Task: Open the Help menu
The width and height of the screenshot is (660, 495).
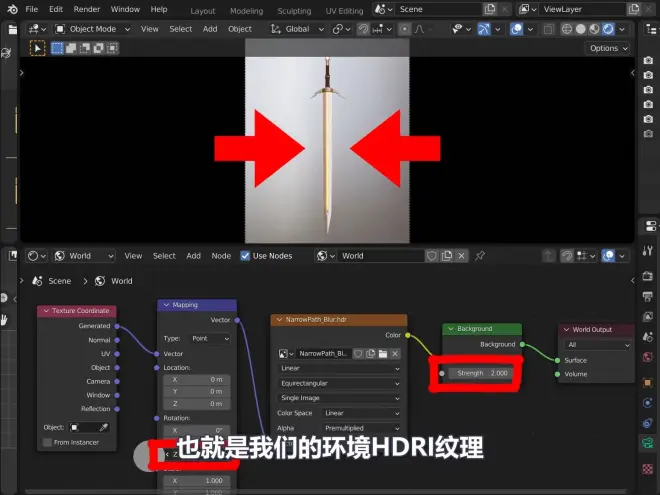Action: [x=159, y=9]
